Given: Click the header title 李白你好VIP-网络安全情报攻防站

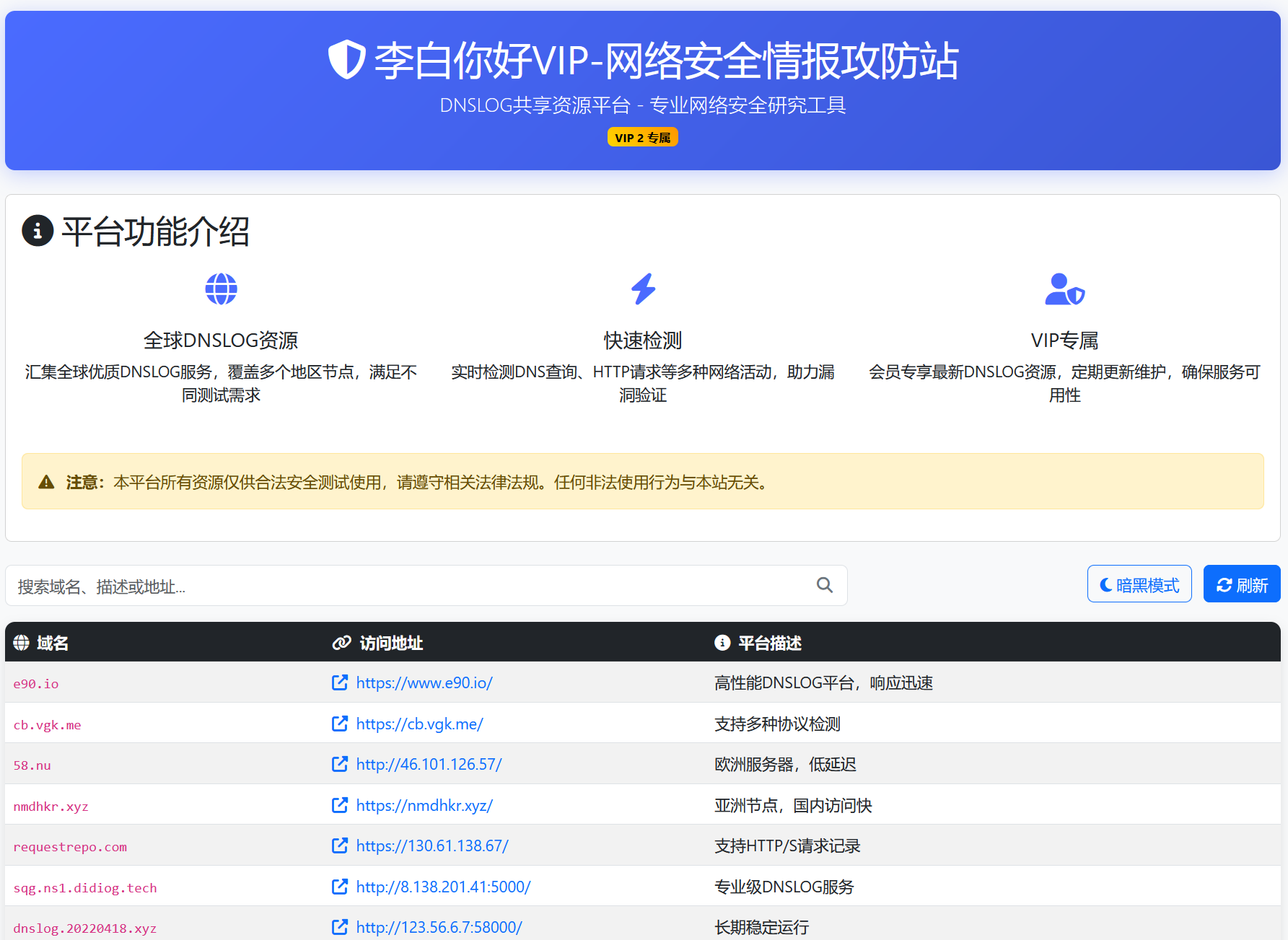Looking at the screenshot, I should (667, 60).
